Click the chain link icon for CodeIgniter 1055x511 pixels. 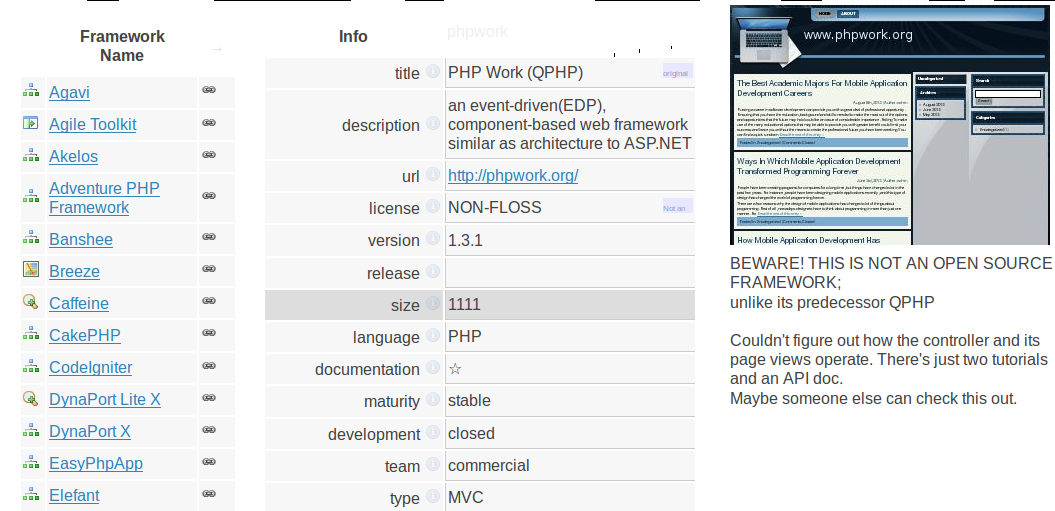click(x=209, y=365)
